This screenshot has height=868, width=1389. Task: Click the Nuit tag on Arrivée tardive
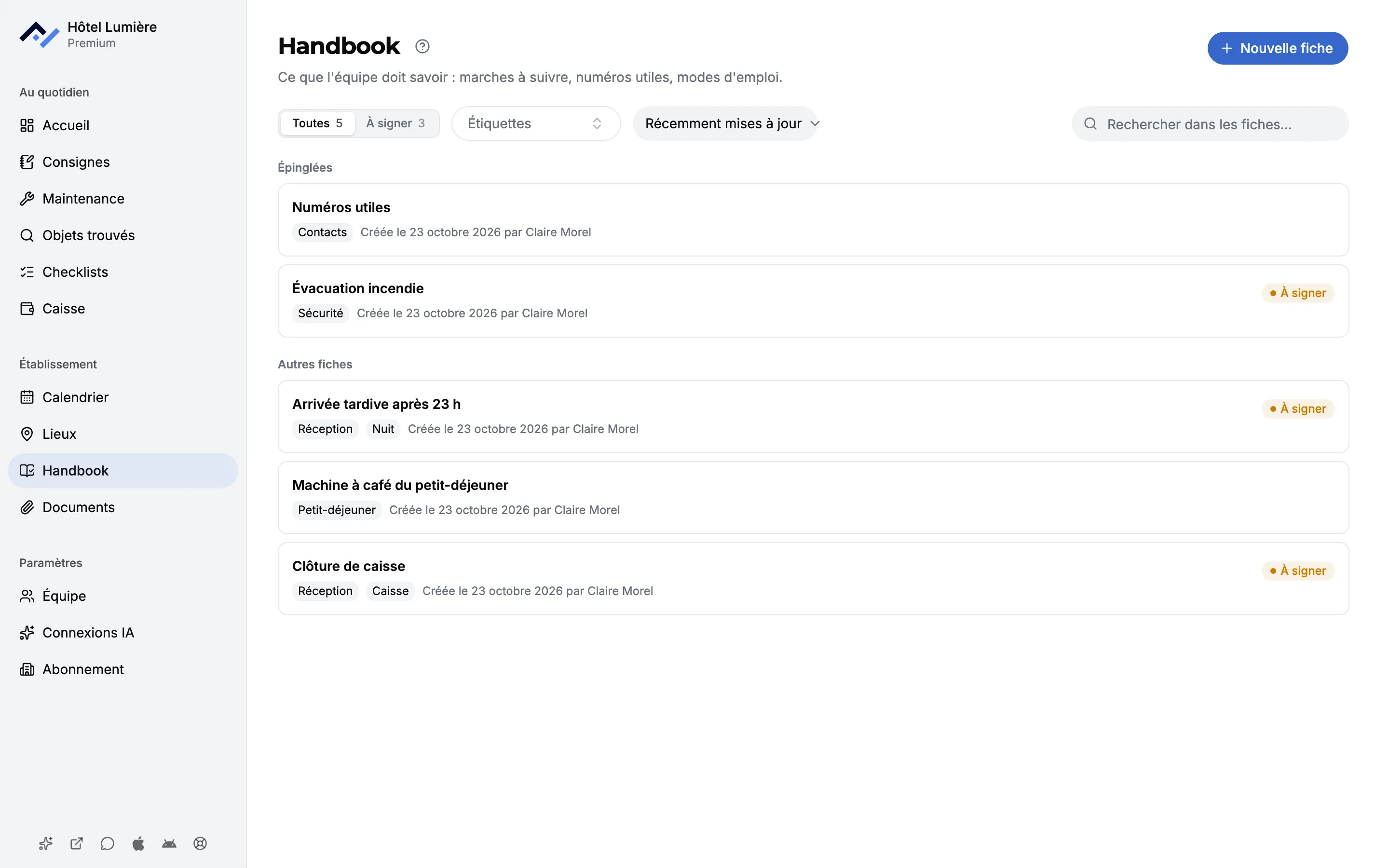click(383, 429)
